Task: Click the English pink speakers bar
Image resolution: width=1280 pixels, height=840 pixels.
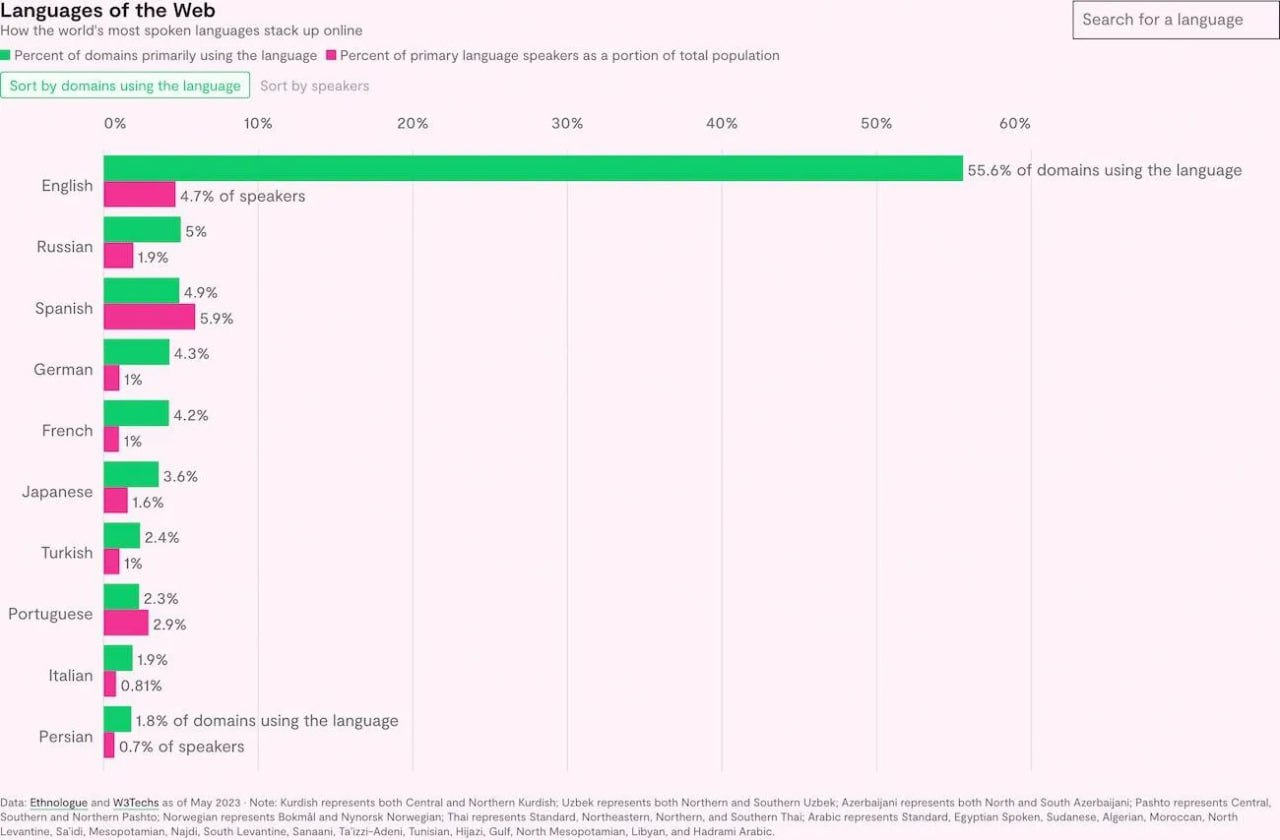Action: click(139, 195)
